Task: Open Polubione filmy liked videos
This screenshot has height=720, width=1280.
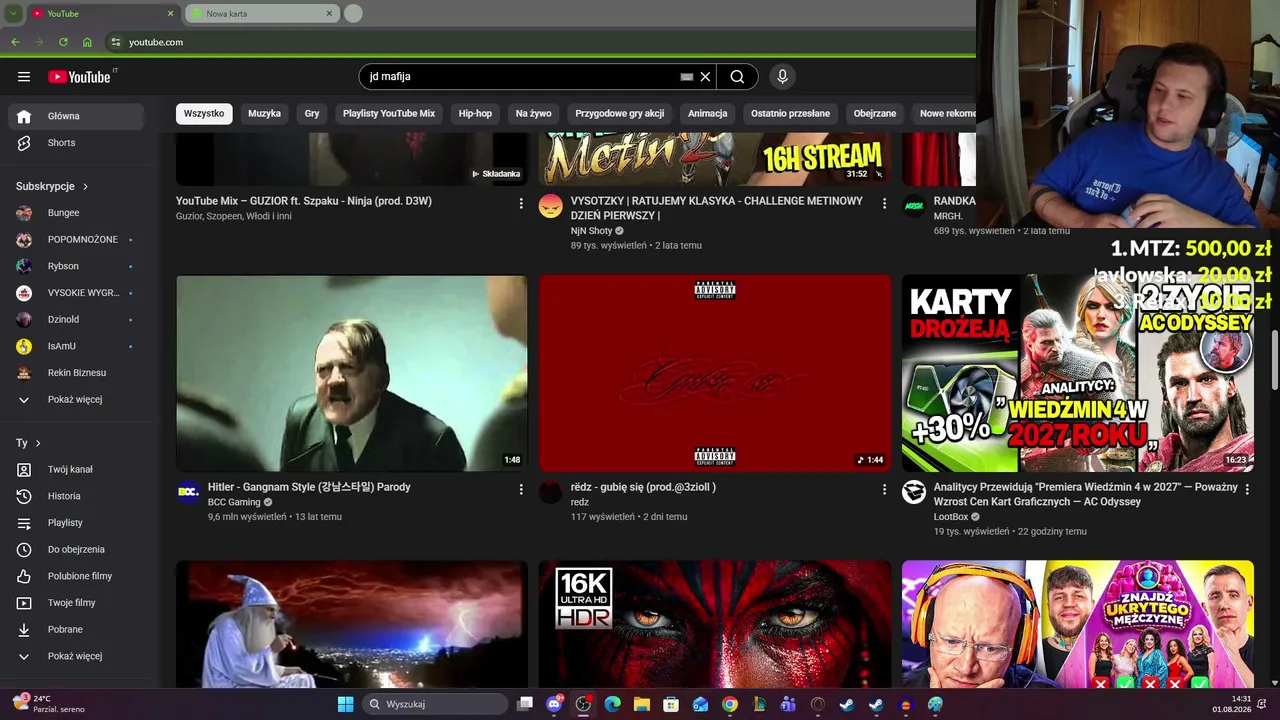Action: click(76, 576)
